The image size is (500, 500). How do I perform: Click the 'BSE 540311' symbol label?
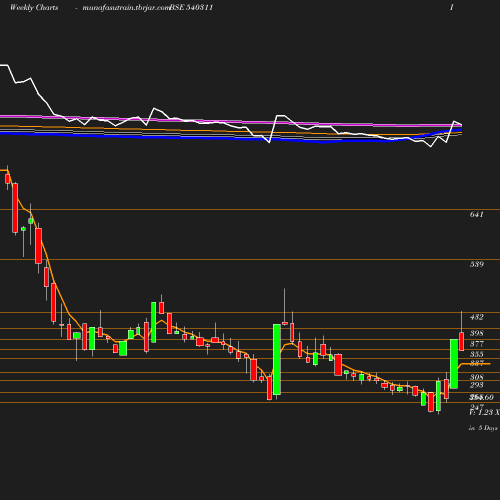tap(191, 7)
